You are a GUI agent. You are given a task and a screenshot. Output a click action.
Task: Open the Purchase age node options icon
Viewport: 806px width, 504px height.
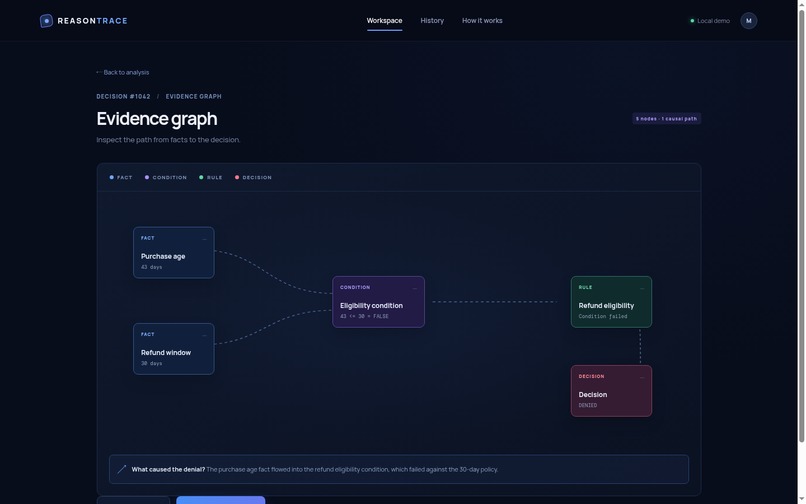click(205, 239)
